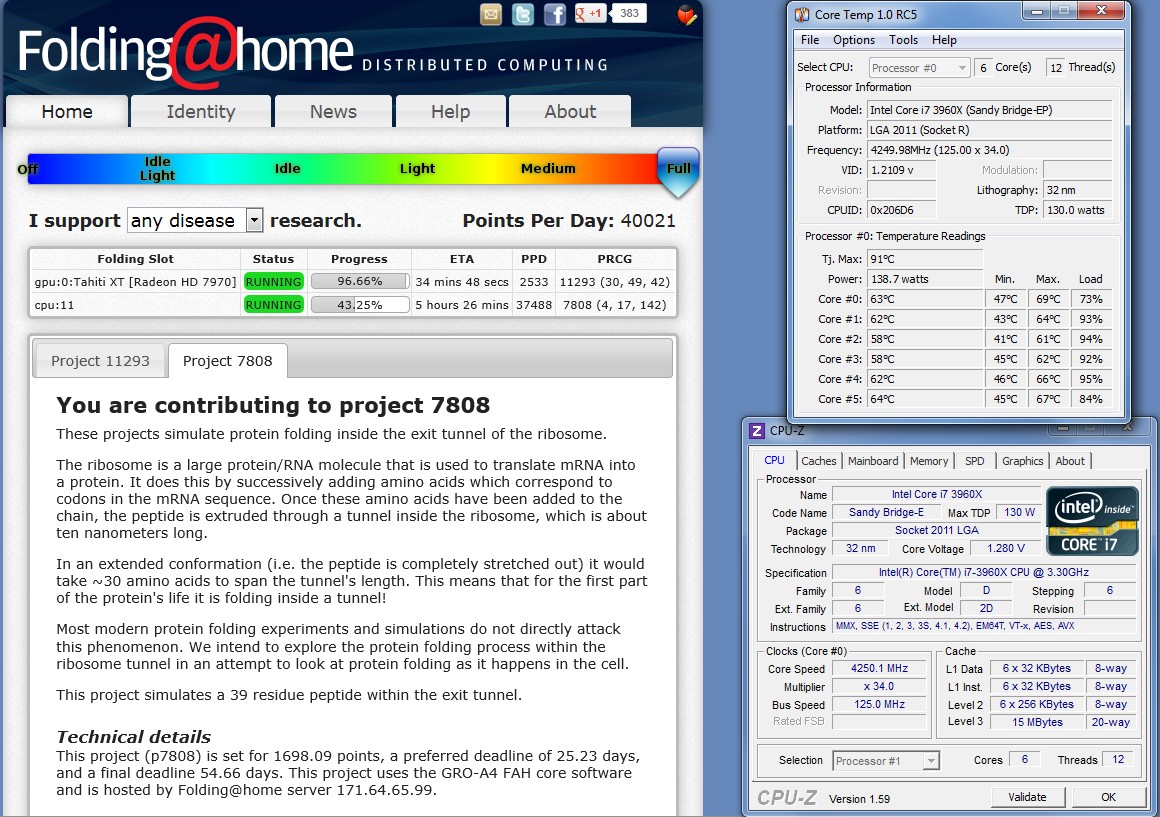Image resolution: width=1160 pixels, height=817 pixels.
Task: Click the CPU-Z Specification field
Action: pos(984,572)
